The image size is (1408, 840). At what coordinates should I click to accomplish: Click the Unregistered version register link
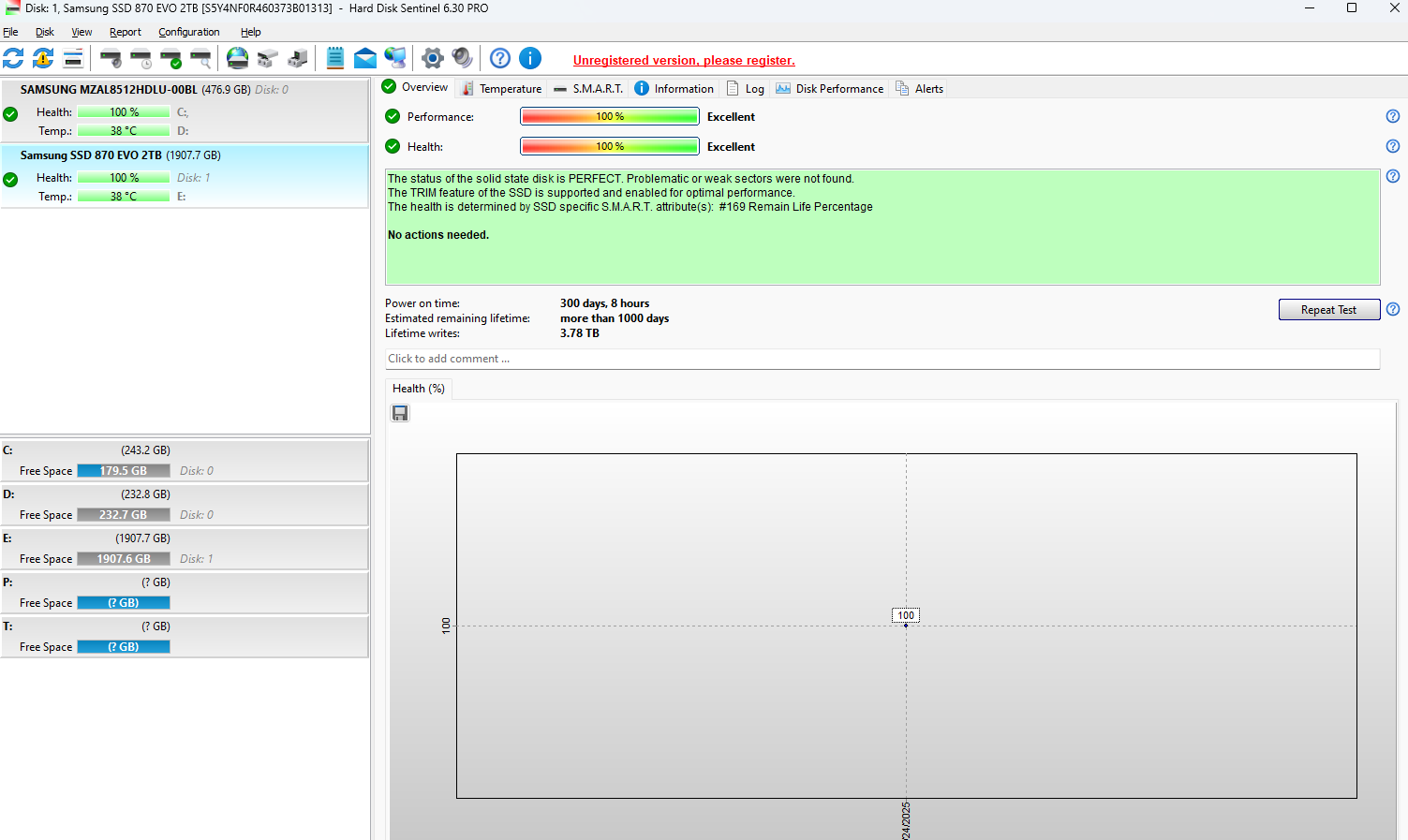click(x=683, y=61)
